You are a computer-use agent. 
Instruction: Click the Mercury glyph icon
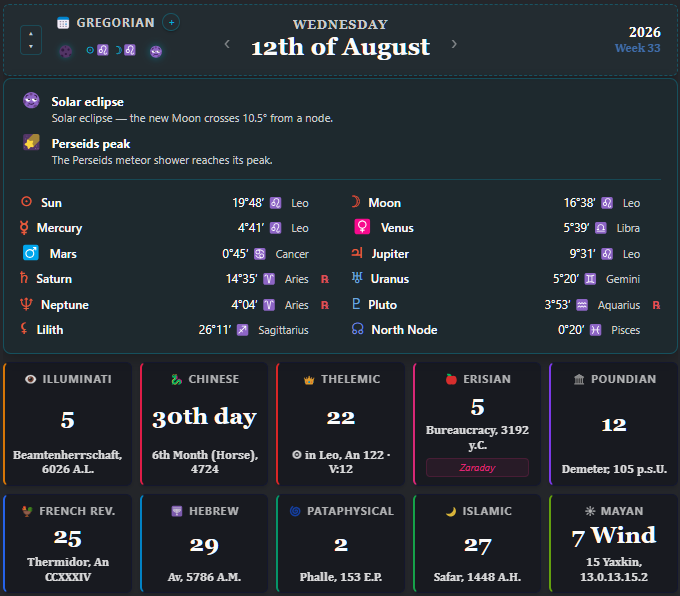tap(24, 228)
